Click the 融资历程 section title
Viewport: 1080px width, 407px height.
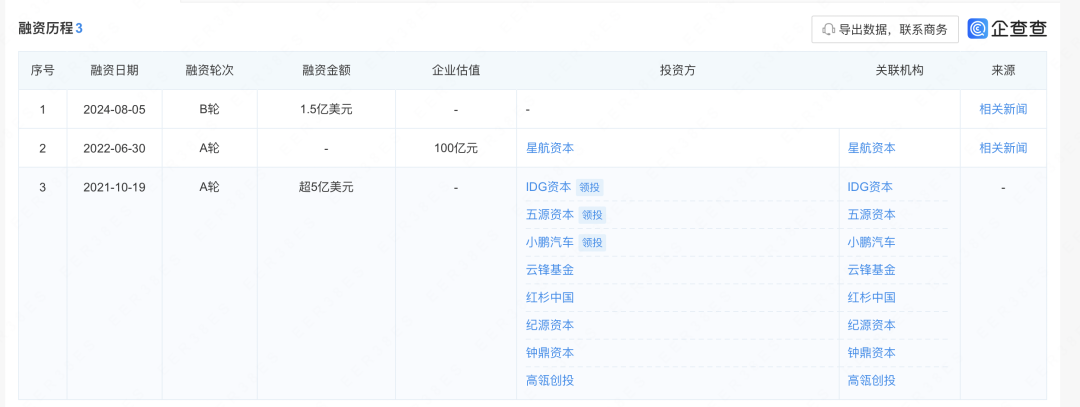coord(45,28)
